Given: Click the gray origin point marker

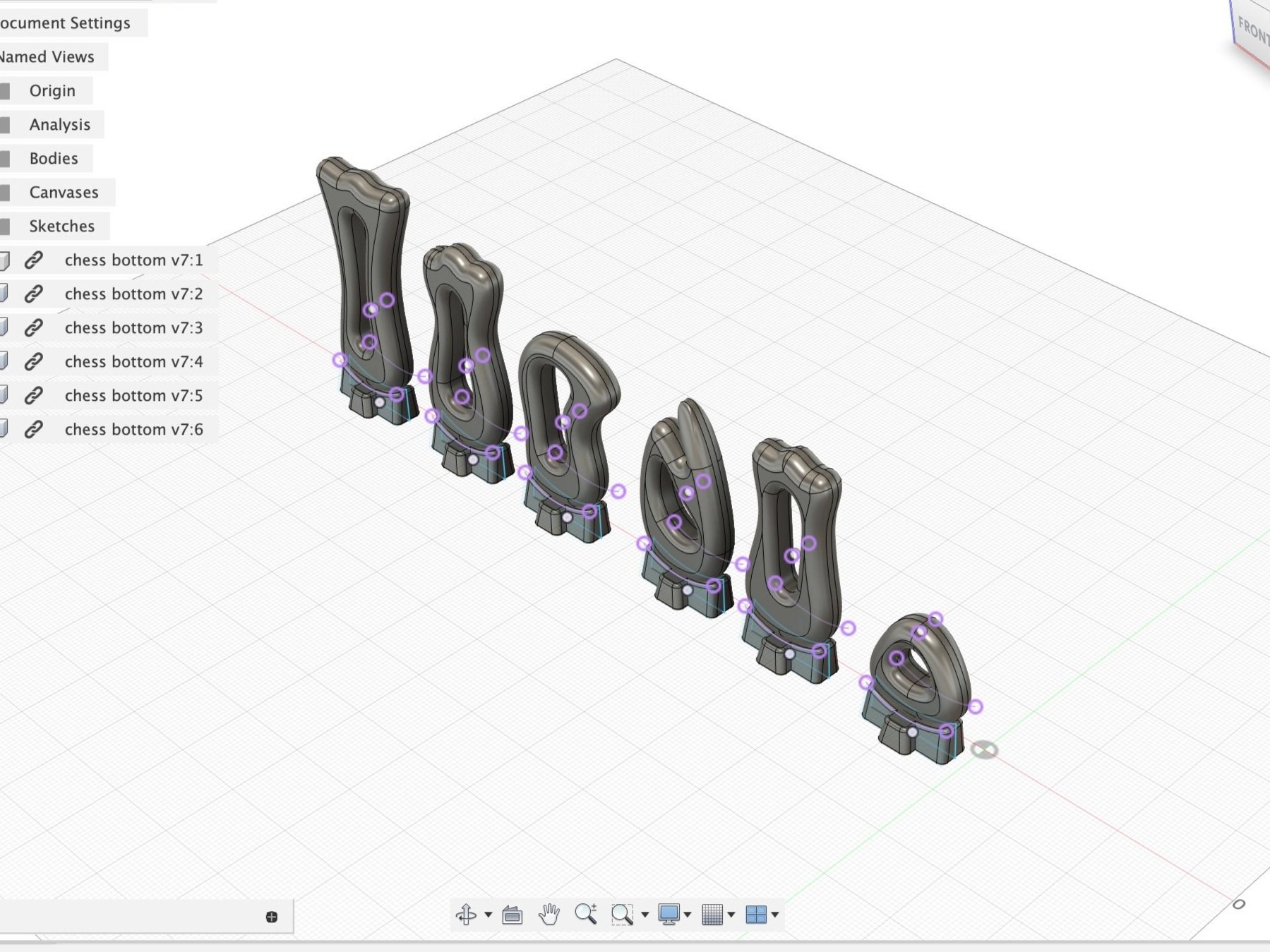Looking at the screenshot, I should pyautogui.click(x=984, y=749).
